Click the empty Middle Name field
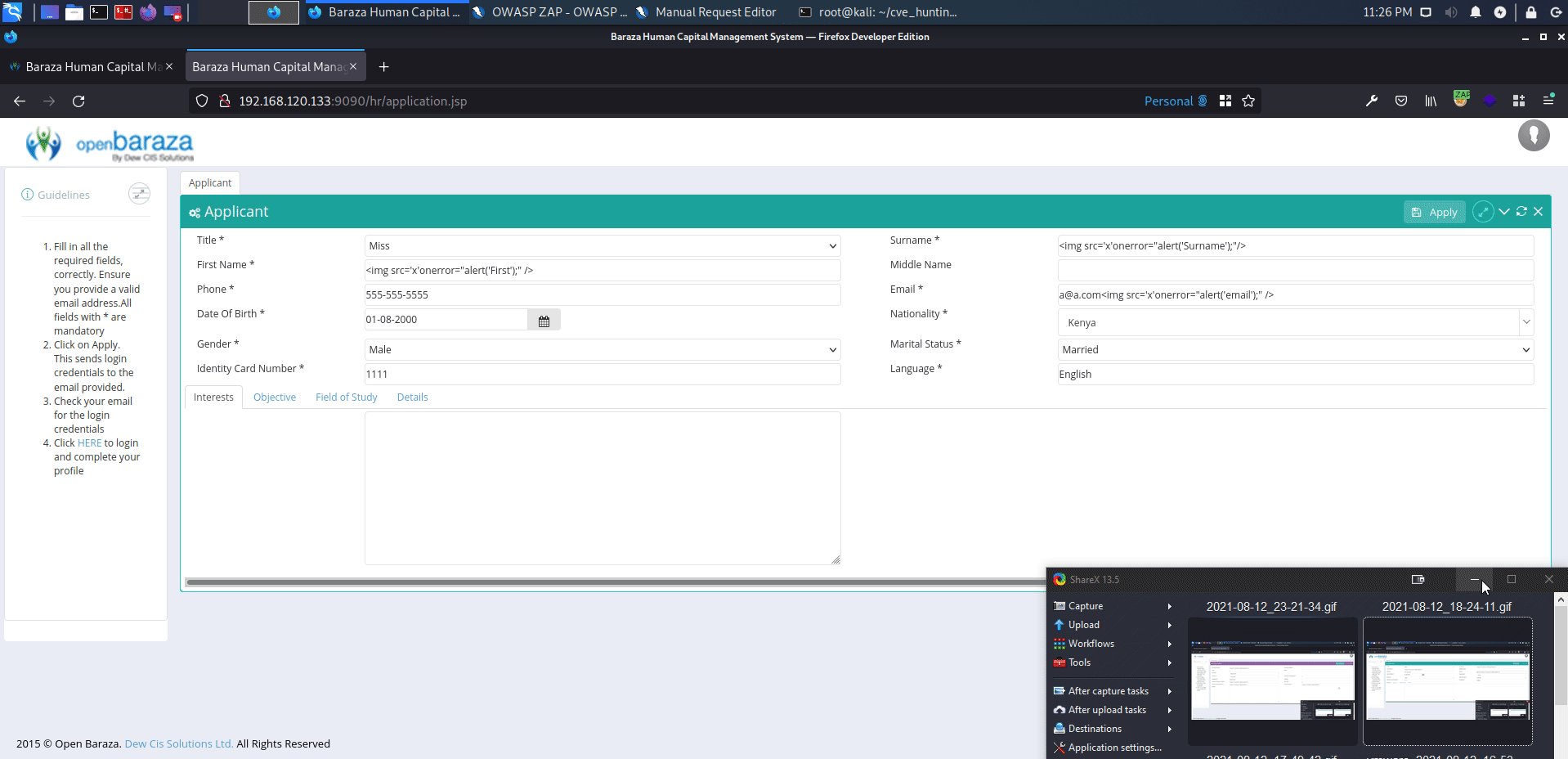This screenshot has height=759, width=1568. pyautogui.click(x=1296, y=271)
